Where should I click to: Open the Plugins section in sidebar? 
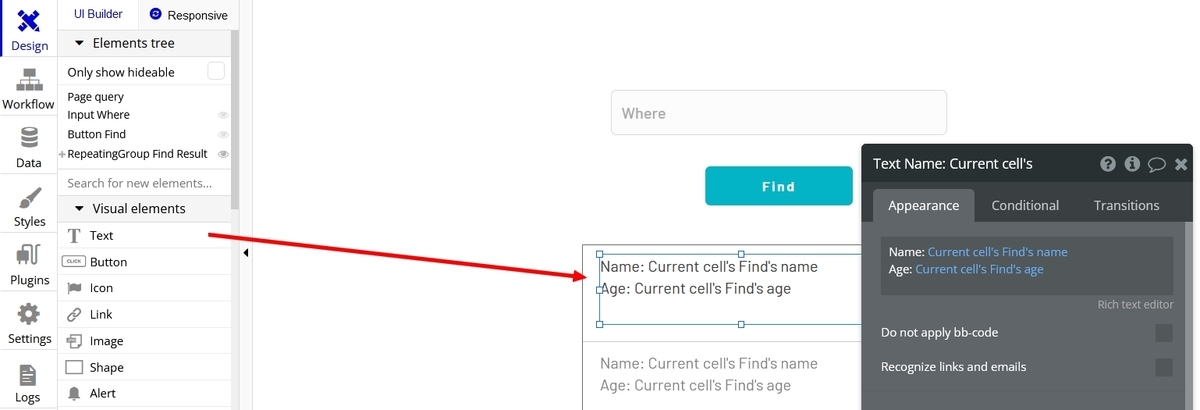click(28, 264)
